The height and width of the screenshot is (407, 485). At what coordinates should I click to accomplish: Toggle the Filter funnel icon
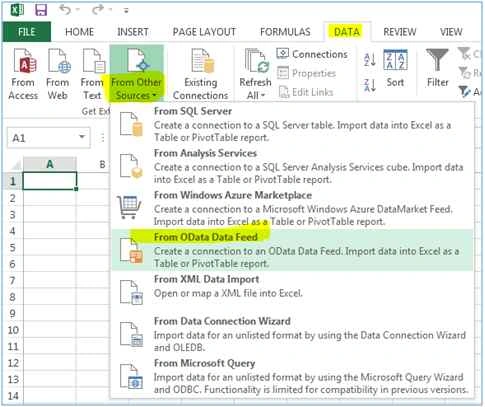[x=437, y=60]
